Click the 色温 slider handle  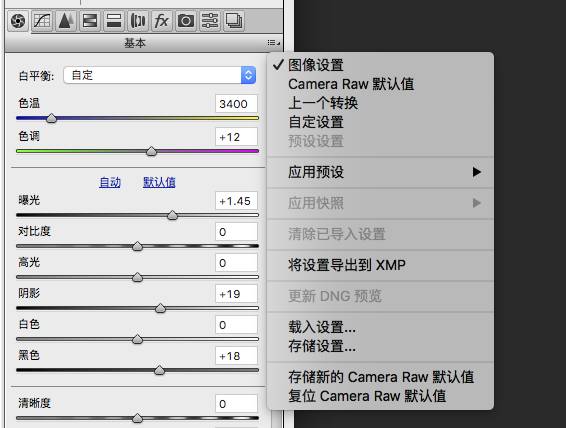[x=52, y=118]
